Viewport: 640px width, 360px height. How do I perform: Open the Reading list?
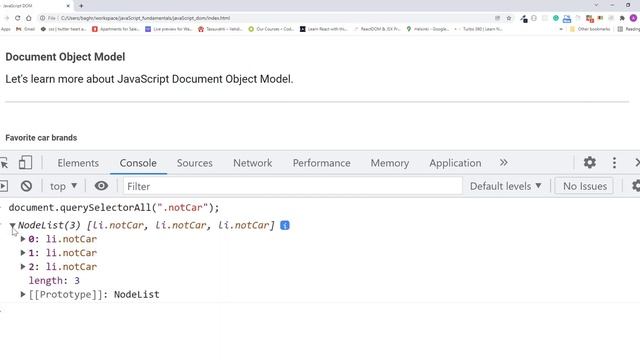629,29
